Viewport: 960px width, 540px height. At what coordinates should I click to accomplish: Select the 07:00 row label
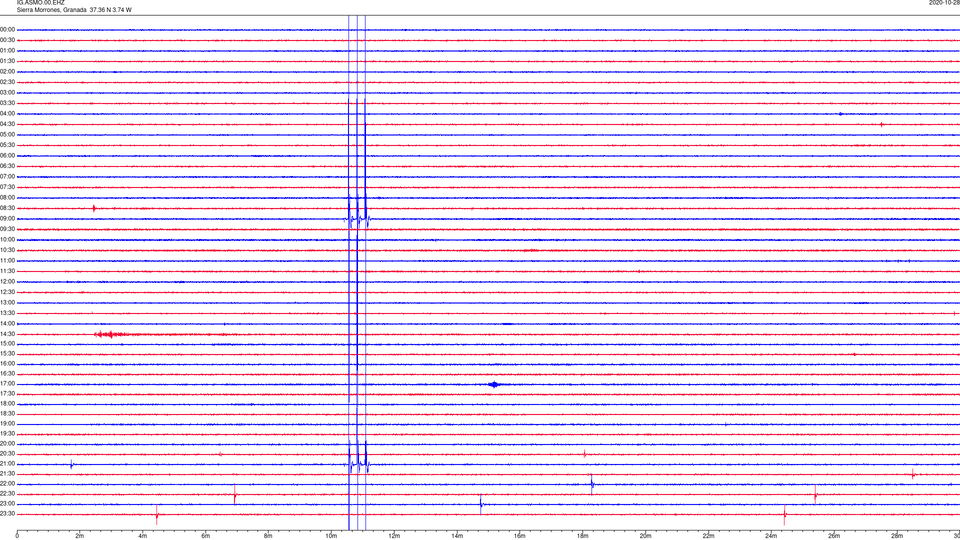(x=7, y=176)
